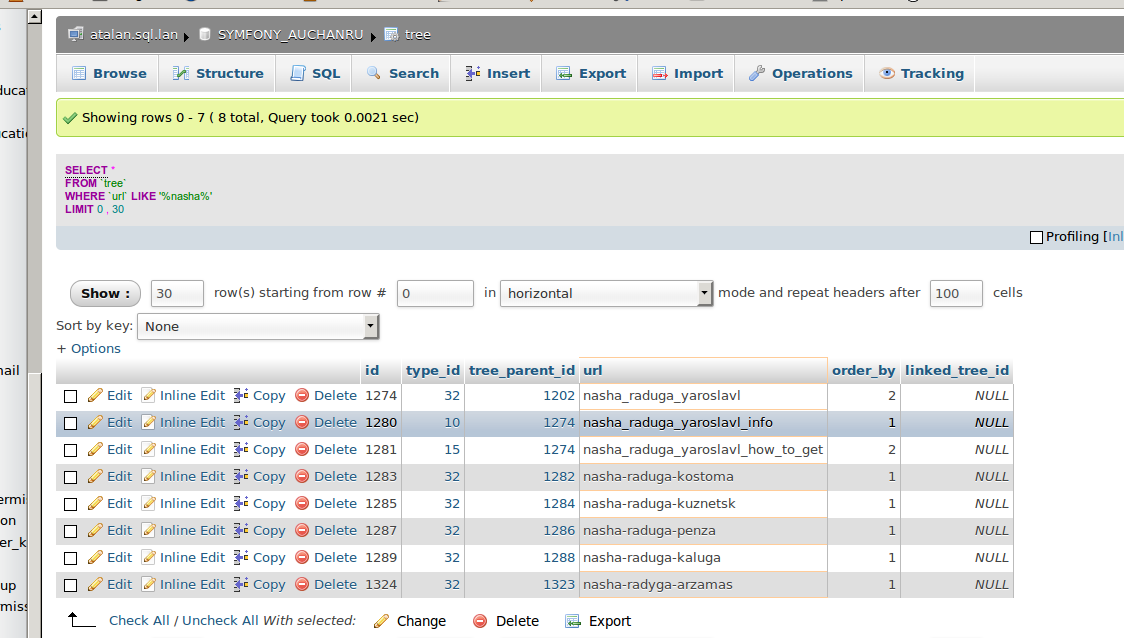Open the Search tab
Viewport: 1124px width, 638px height.
pos(402,73)
